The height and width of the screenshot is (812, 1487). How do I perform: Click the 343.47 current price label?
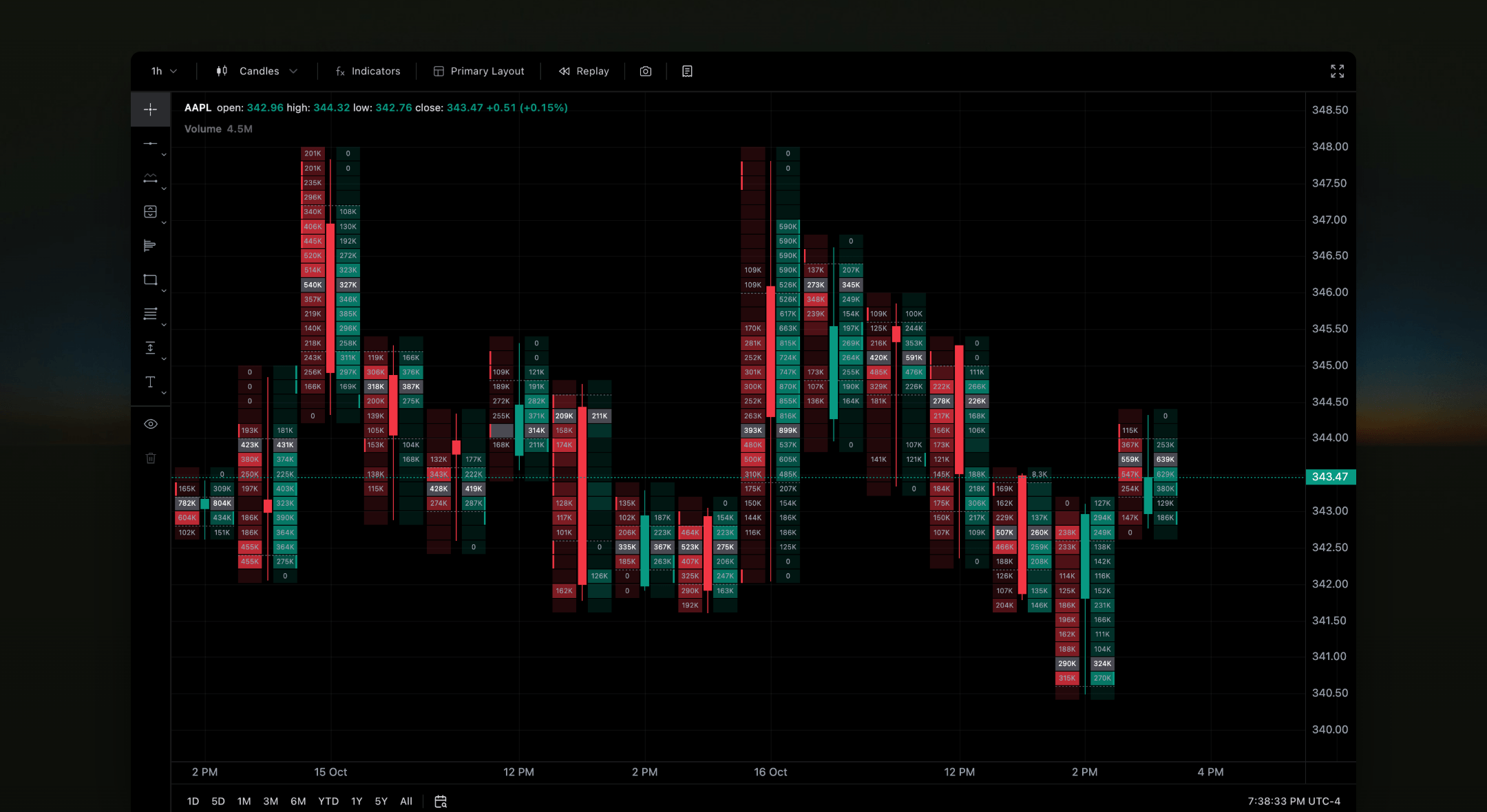click(1330, 476)
